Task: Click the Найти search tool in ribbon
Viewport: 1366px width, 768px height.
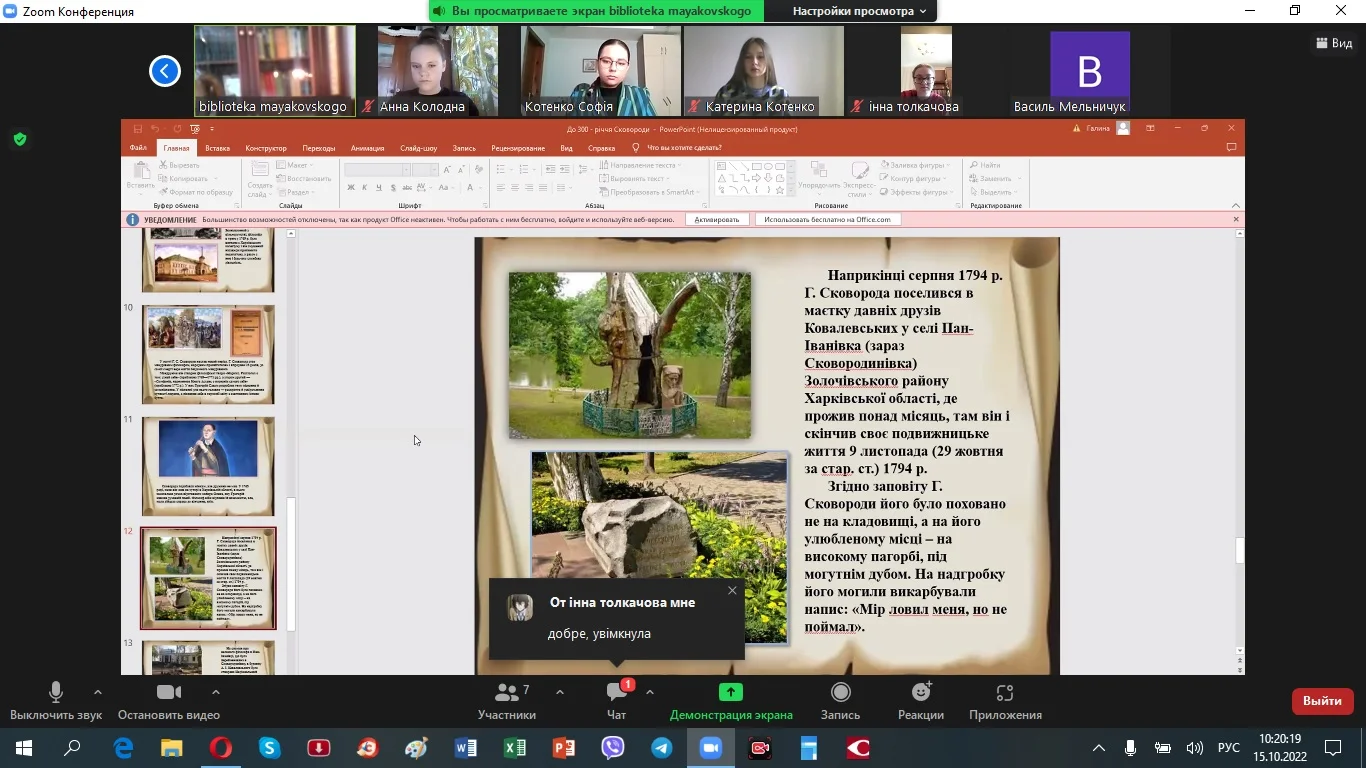Action: [984, 165]
